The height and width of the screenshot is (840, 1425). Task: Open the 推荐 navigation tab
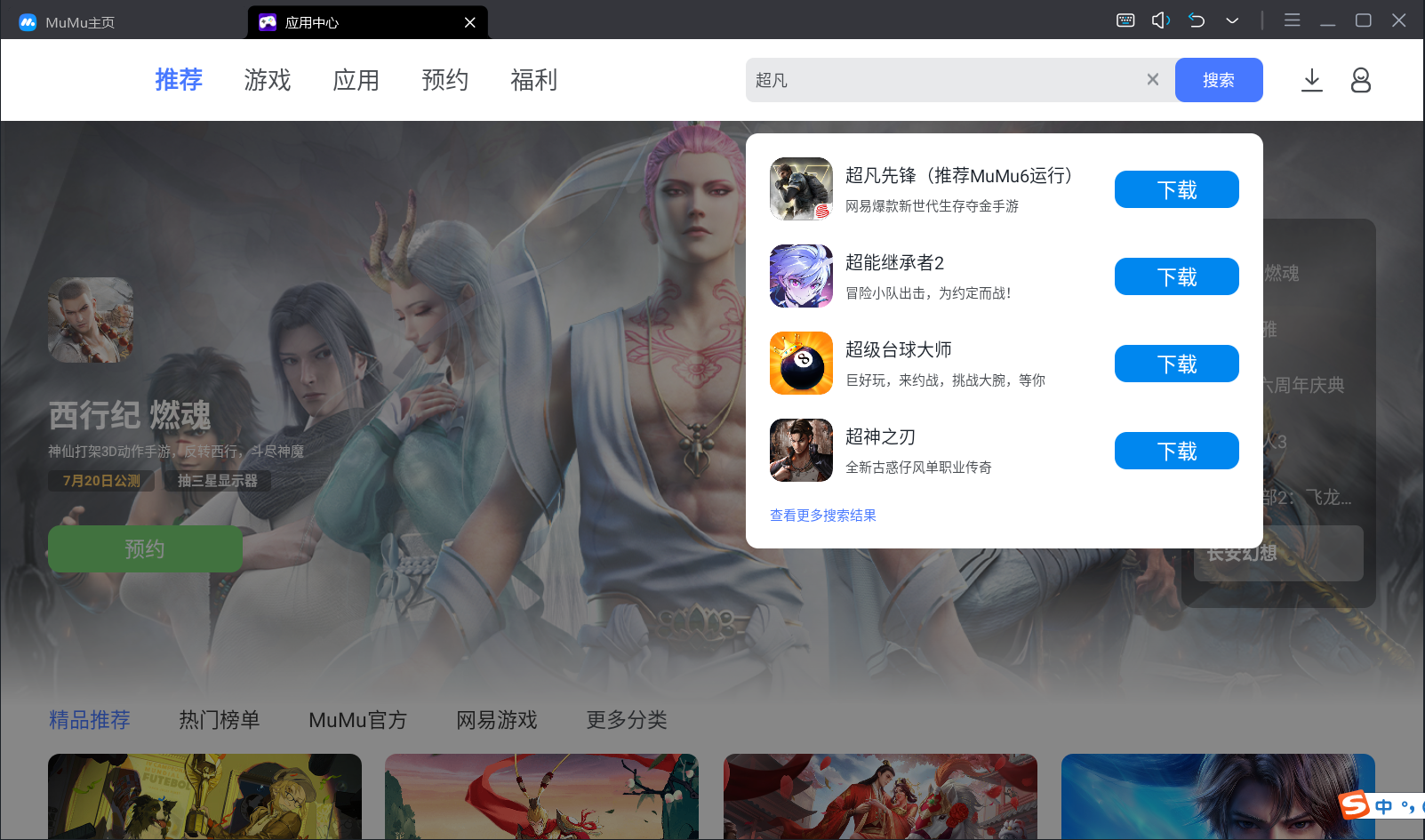click(x=179, y=80)
